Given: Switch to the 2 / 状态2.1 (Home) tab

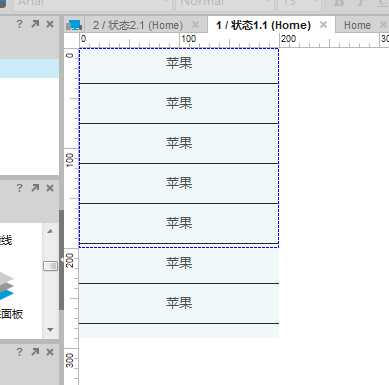Looking at the screenshot, I should [138, 25].
